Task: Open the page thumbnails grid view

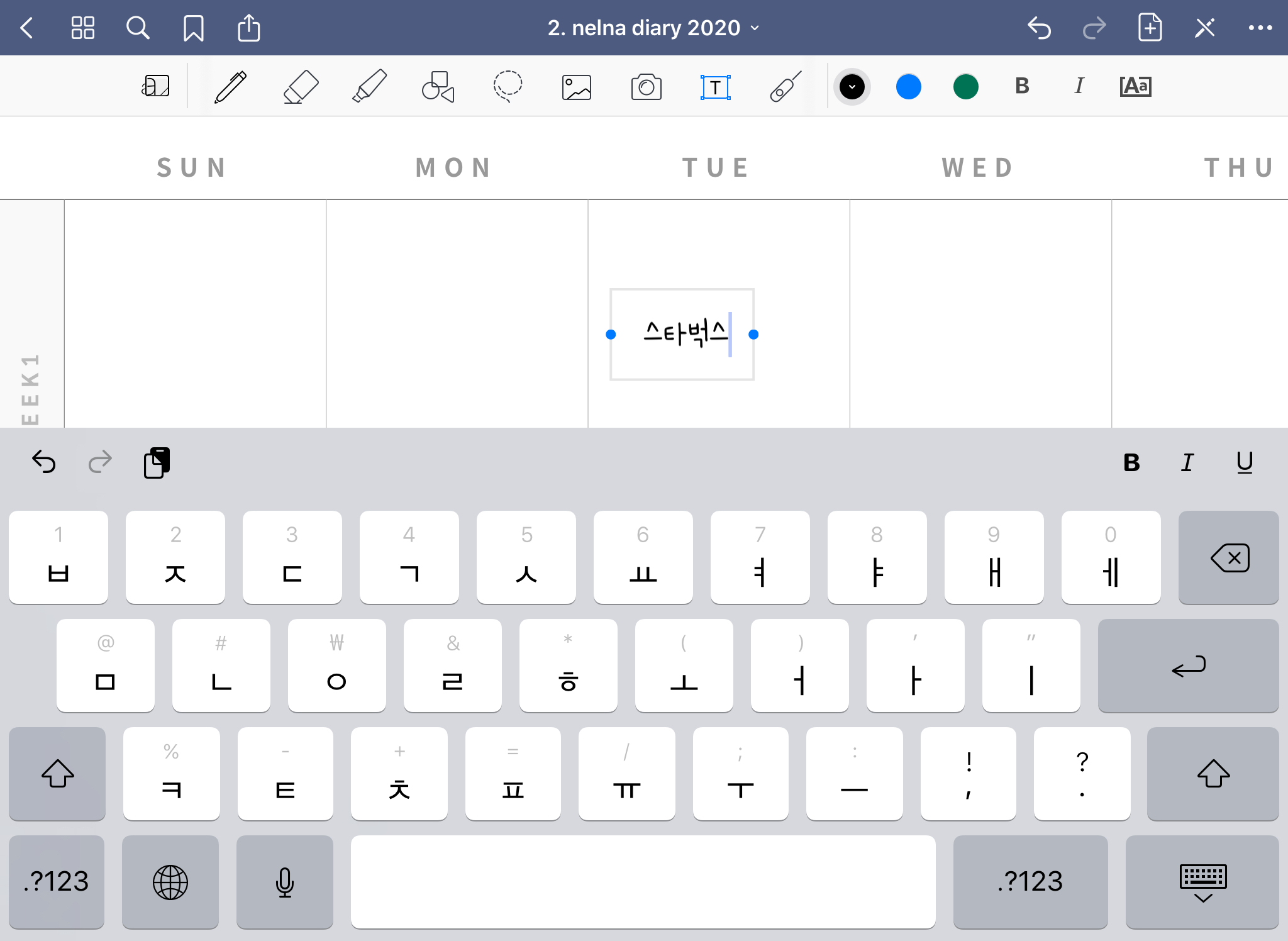Action: pos(83,28)
